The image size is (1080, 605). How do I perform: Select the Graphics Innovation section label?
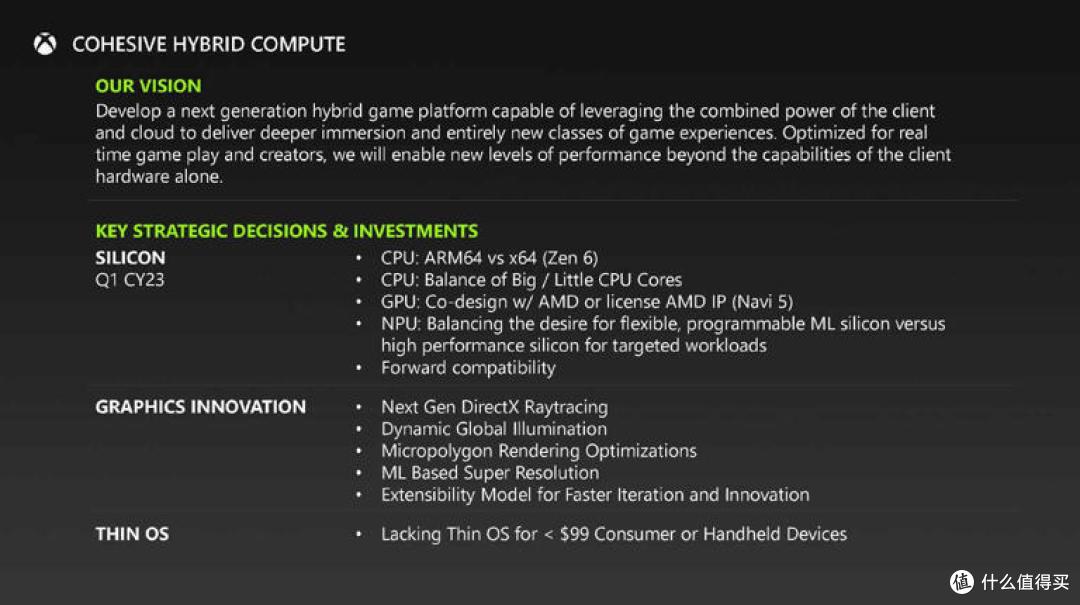pyautogui.click(x=200, y=407)
